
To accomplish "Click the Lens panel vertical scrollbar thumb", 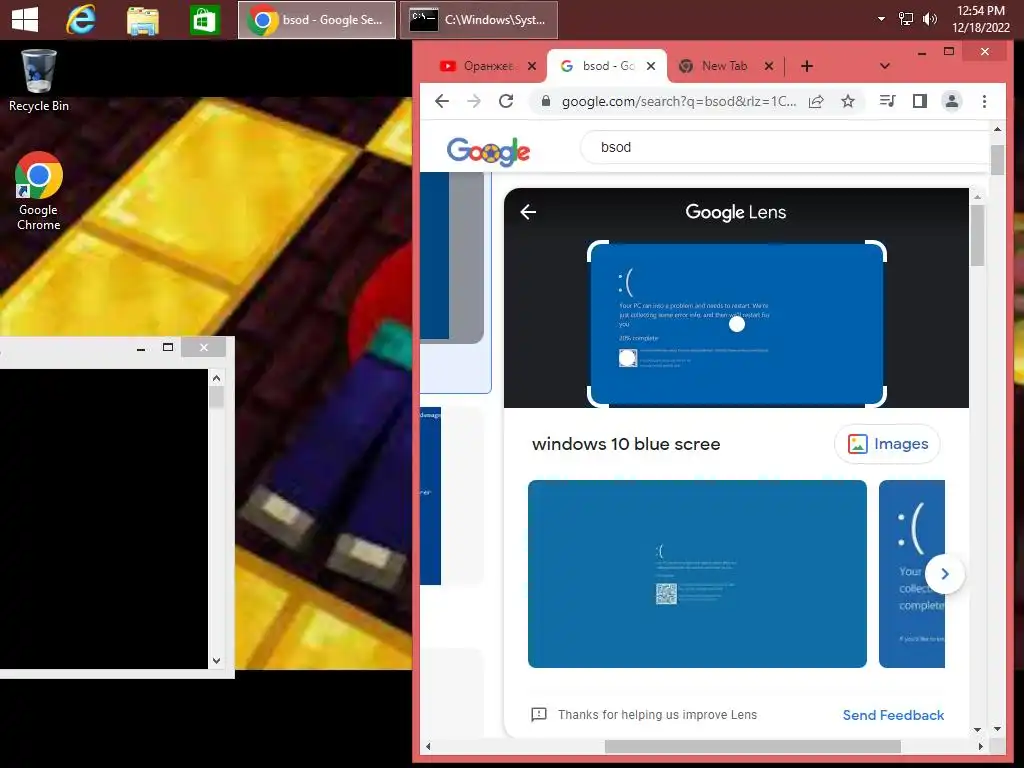I will tap(977, 236).
